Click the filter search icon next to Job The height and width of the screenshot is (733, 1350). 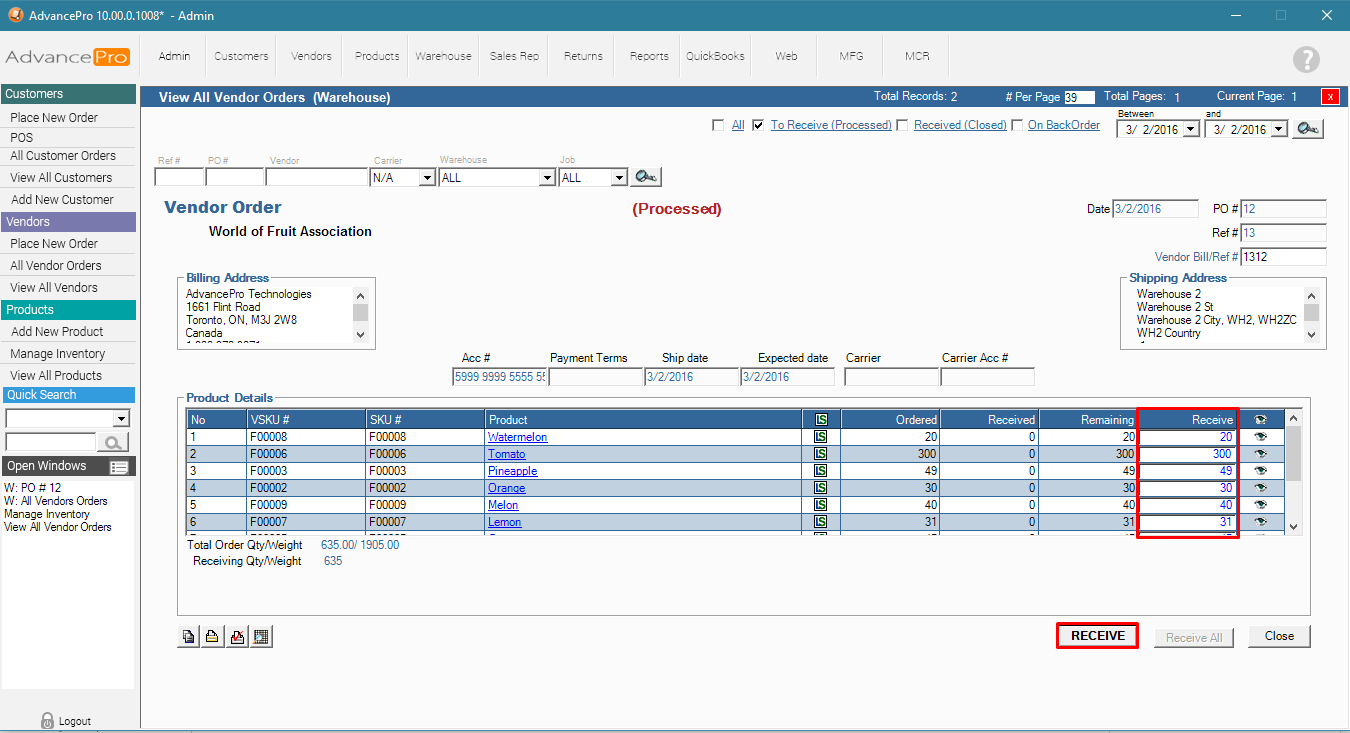click(x=646, y=178)
